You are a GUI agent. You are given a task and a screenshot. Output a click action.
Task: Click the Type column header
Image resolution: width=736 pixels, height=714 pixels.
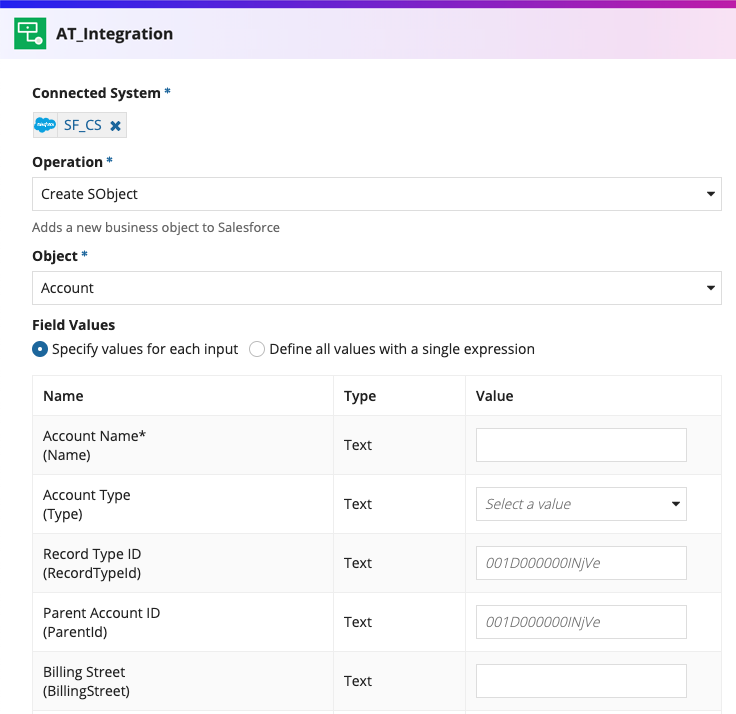coord(360,396)
